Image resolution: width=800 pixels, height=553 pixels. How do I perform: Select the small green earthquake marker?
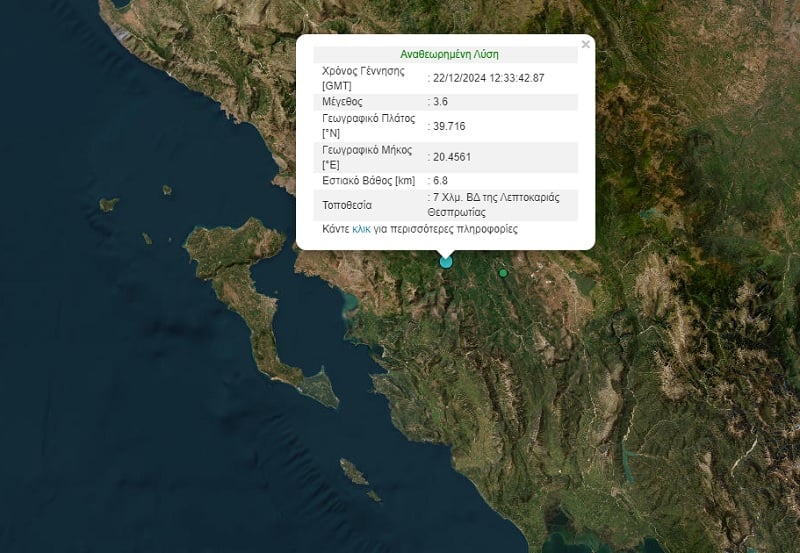503,273
